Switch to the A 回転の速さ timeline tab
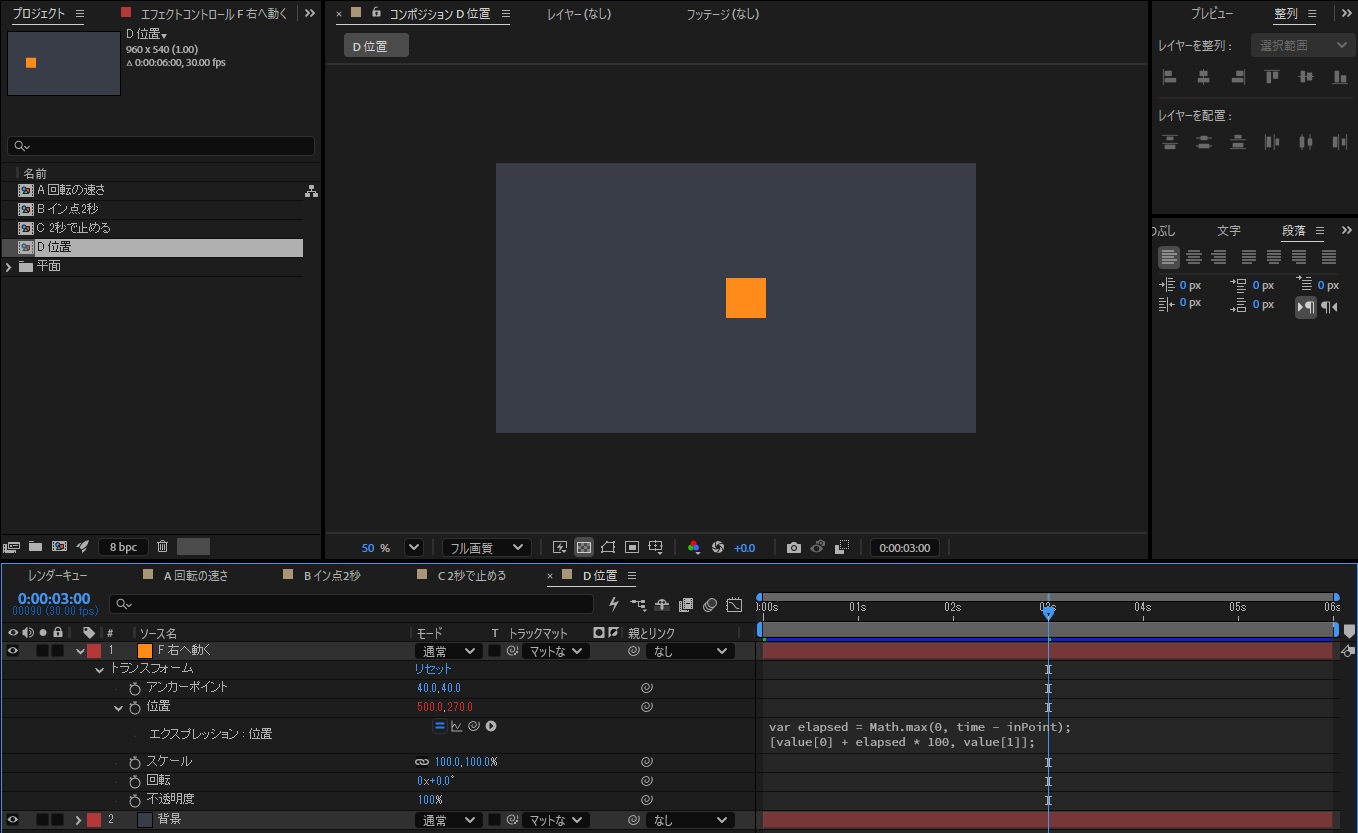1358x833 pixels. point(196,575)
